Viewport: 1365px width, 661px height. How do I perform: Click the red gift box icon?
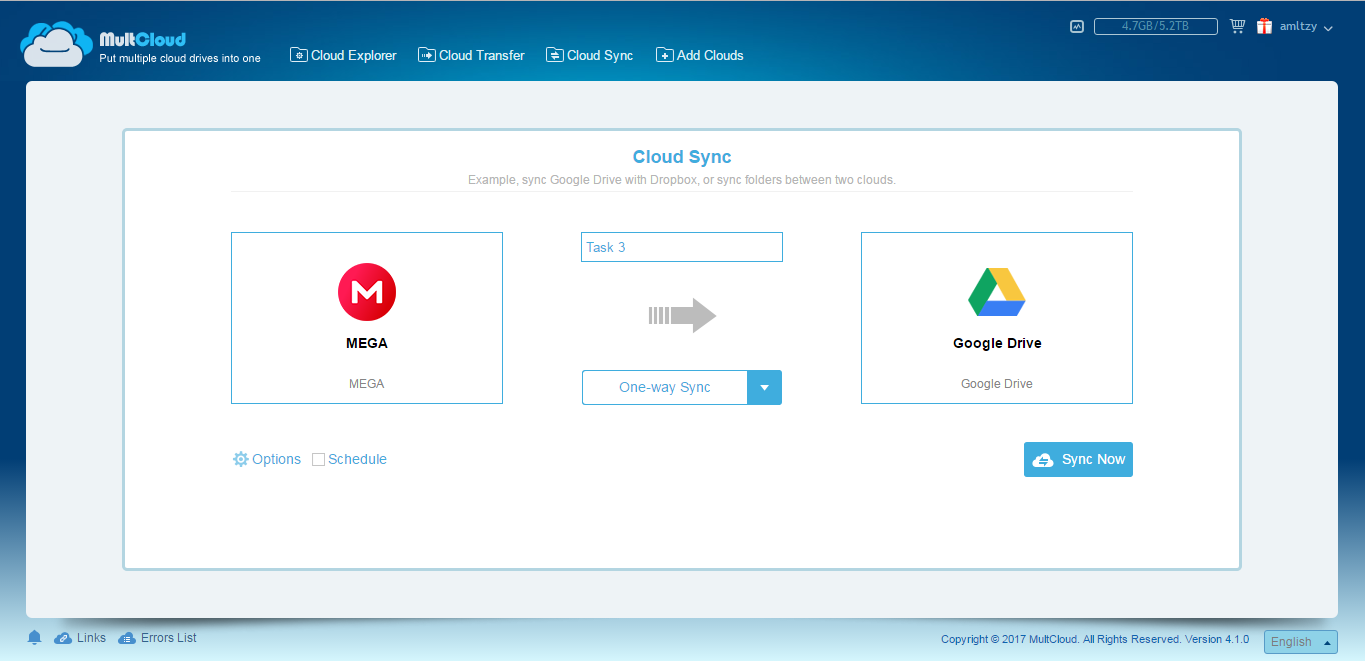[1264, 26]
